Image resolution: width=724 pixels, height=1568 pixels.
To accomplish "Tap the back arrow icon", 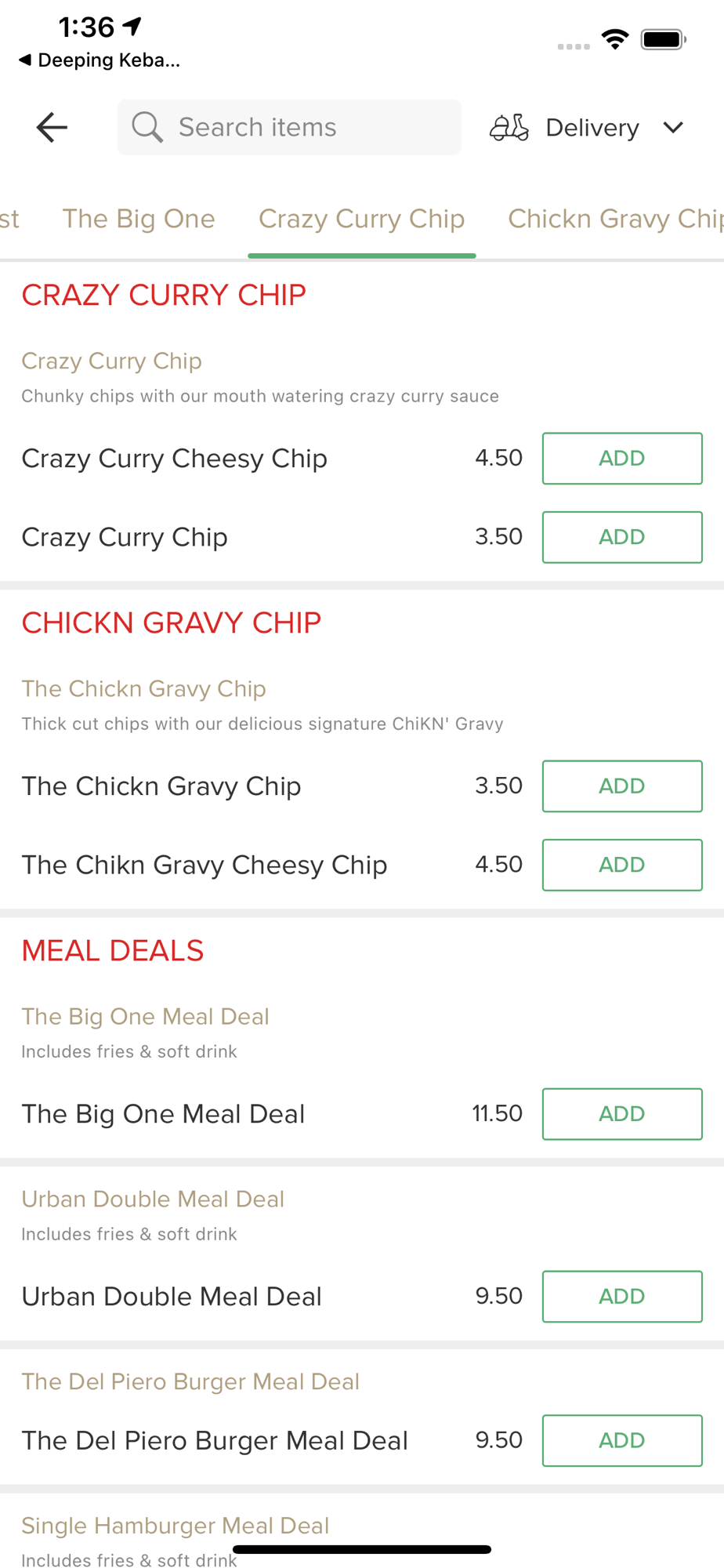I will pyautogui.click(x=52, y=127).
